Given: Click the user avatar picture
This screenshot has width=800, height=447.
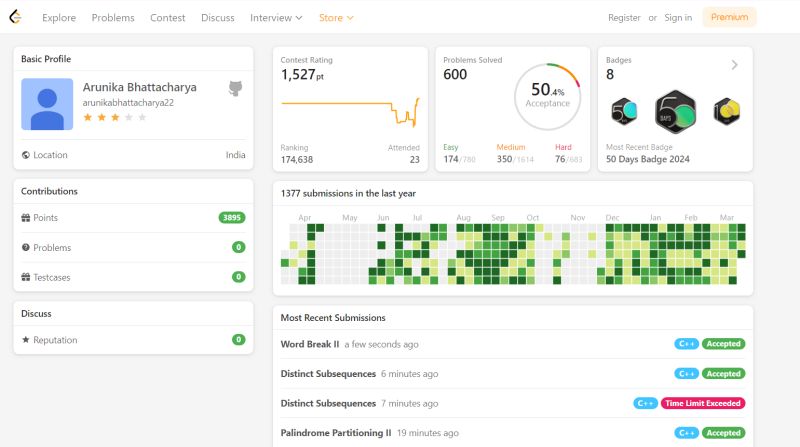Looking at the screenshot, I should (x=47, y=104).
